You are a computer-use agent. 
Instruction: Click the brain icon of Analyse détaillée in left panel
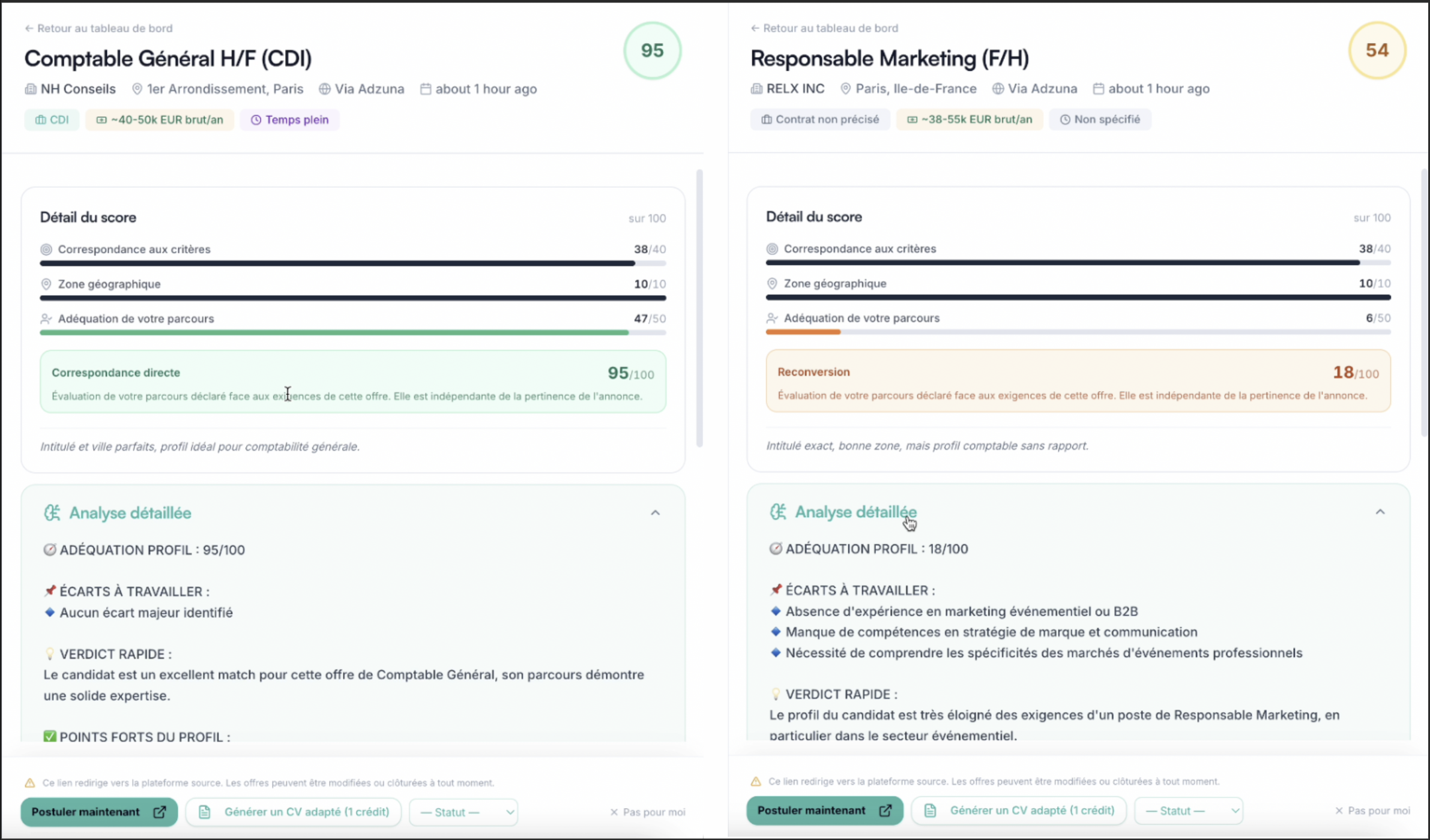pyautogui.click(x=52, y=512)
